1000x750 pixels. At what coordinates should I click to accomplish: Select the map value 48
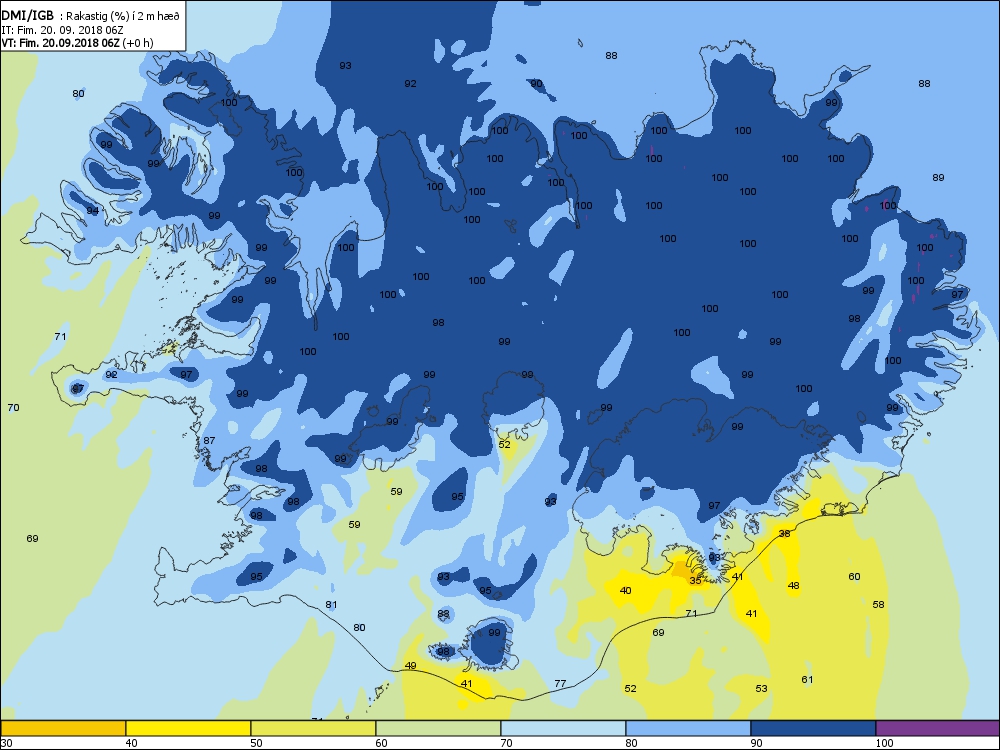(x=793, y=585)
